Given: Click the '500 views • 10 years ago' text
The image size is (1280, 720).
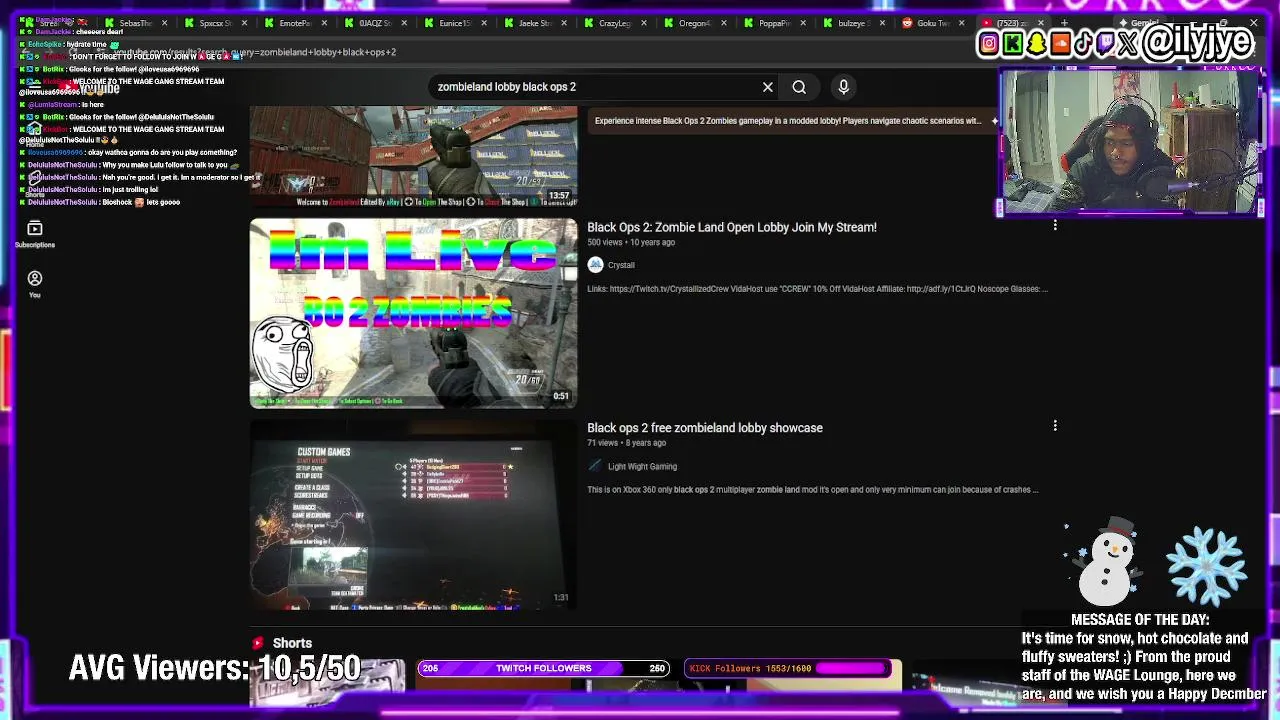Looking at the screenshot, I should (x=631, y=243).
